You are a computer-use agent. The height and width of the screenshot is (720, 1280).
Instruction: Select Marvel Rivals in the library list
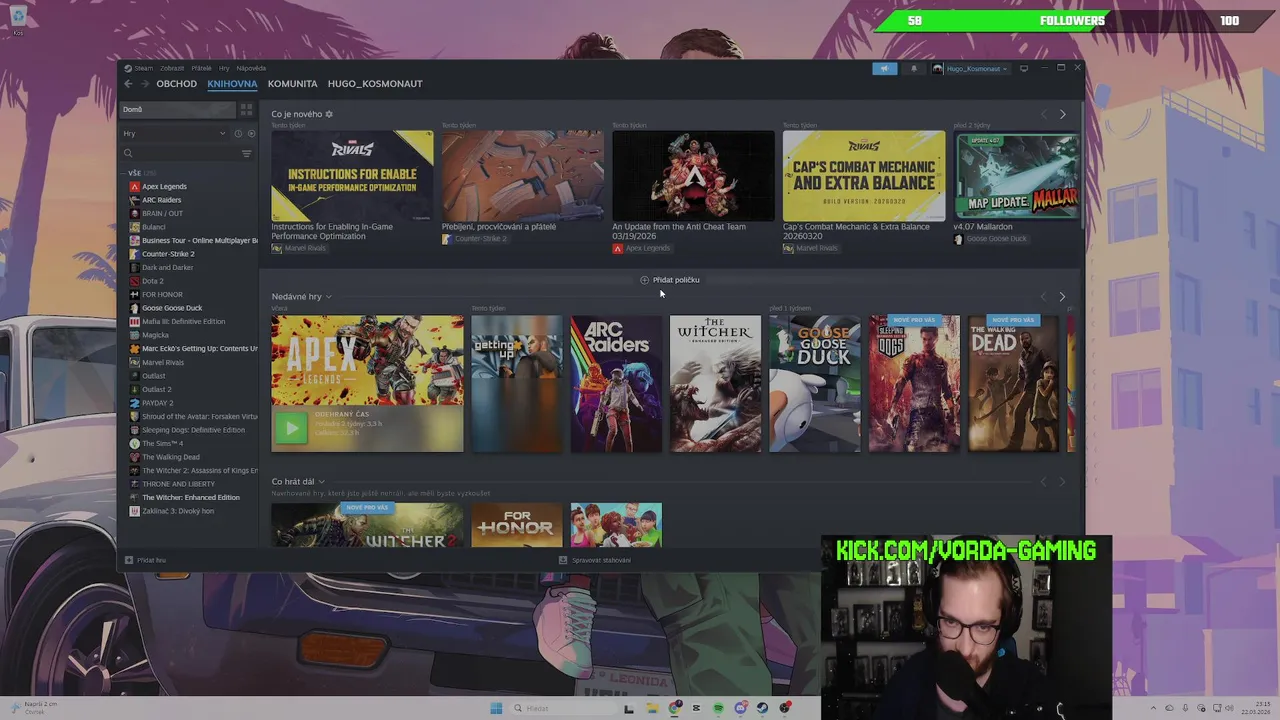(x=162, y=362)
